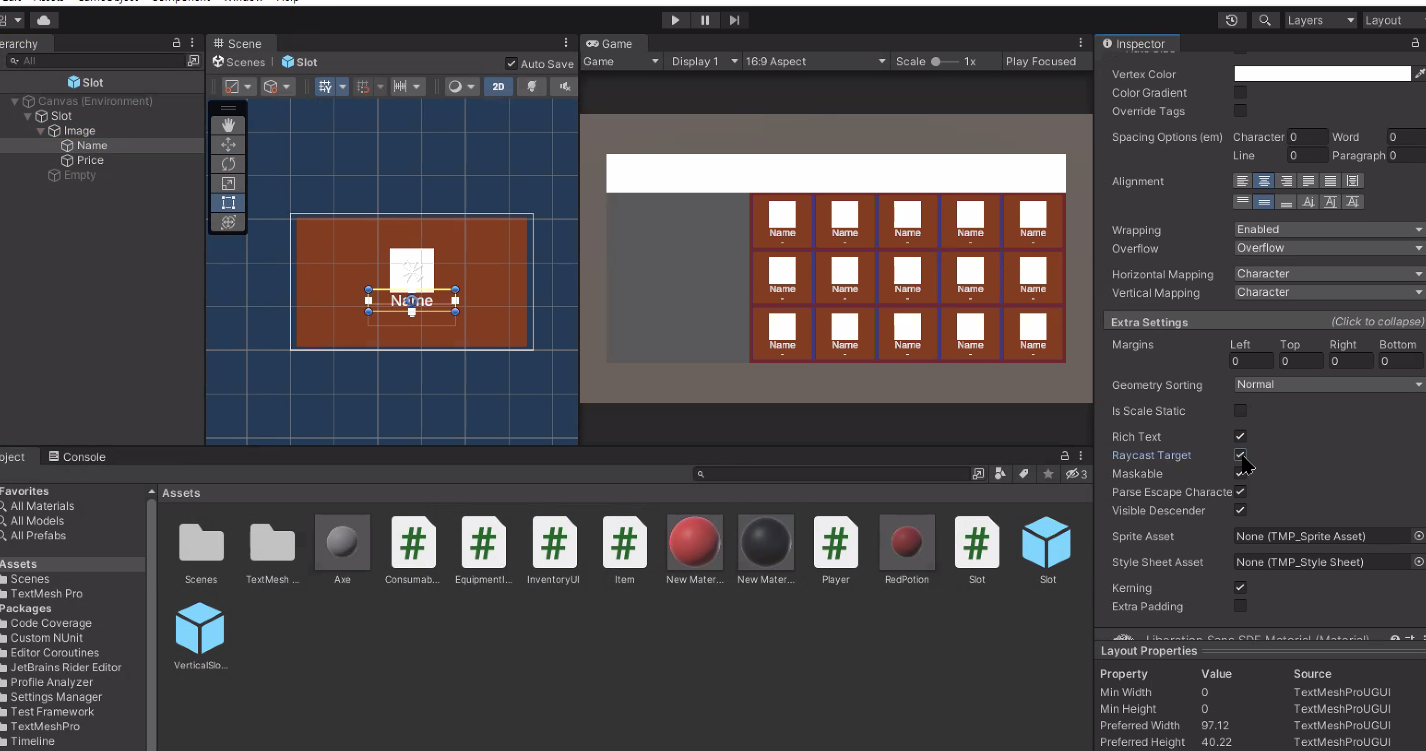
Task: Open the Horizontal Mapping dropdown
Action: tap(1329, 273)
